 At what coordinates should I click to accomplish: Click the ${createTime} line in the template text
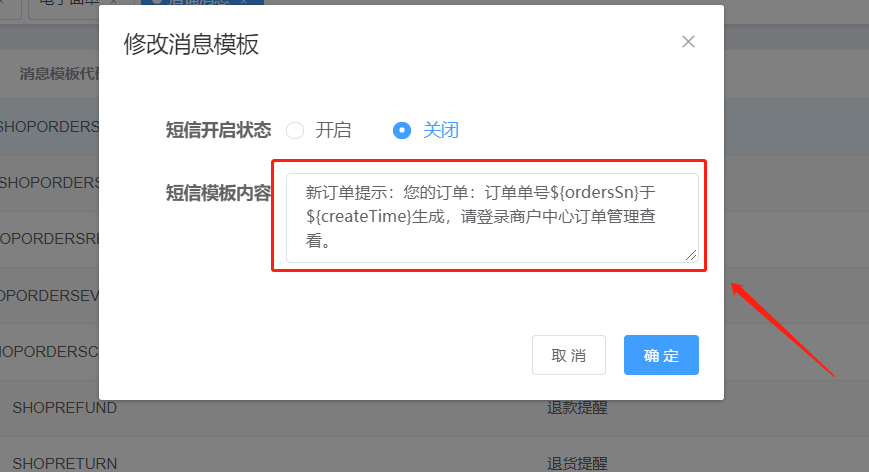[480, 217]
